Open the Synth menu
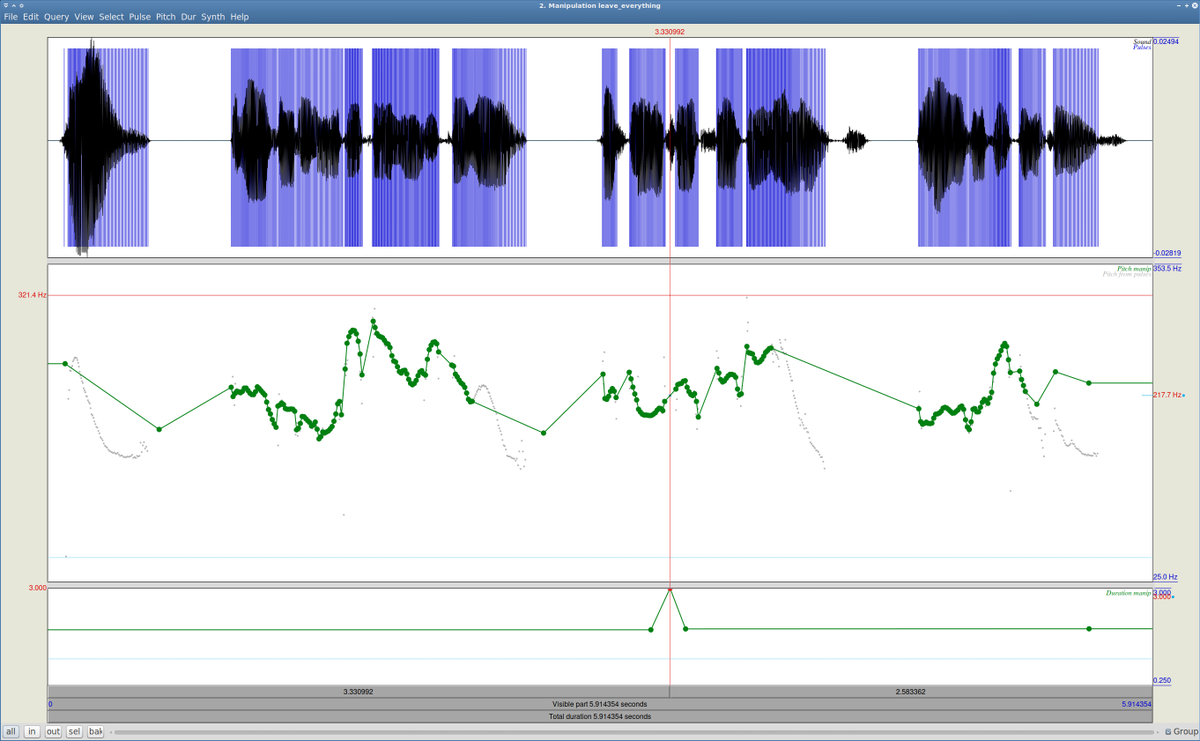Viewport: 1200px width, 741px height. [x=213, y=17]
